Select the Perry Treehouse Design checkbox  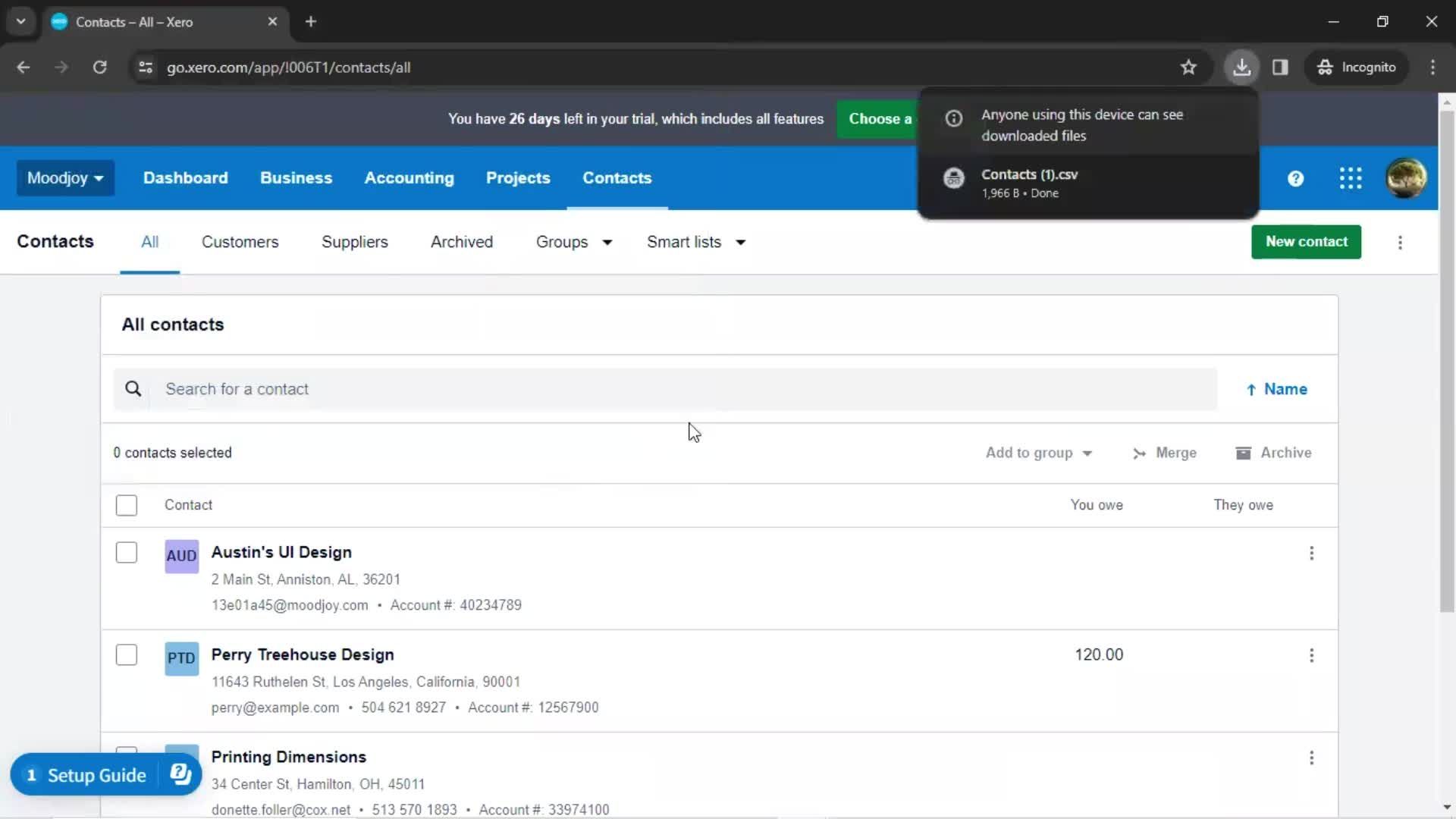127,655
